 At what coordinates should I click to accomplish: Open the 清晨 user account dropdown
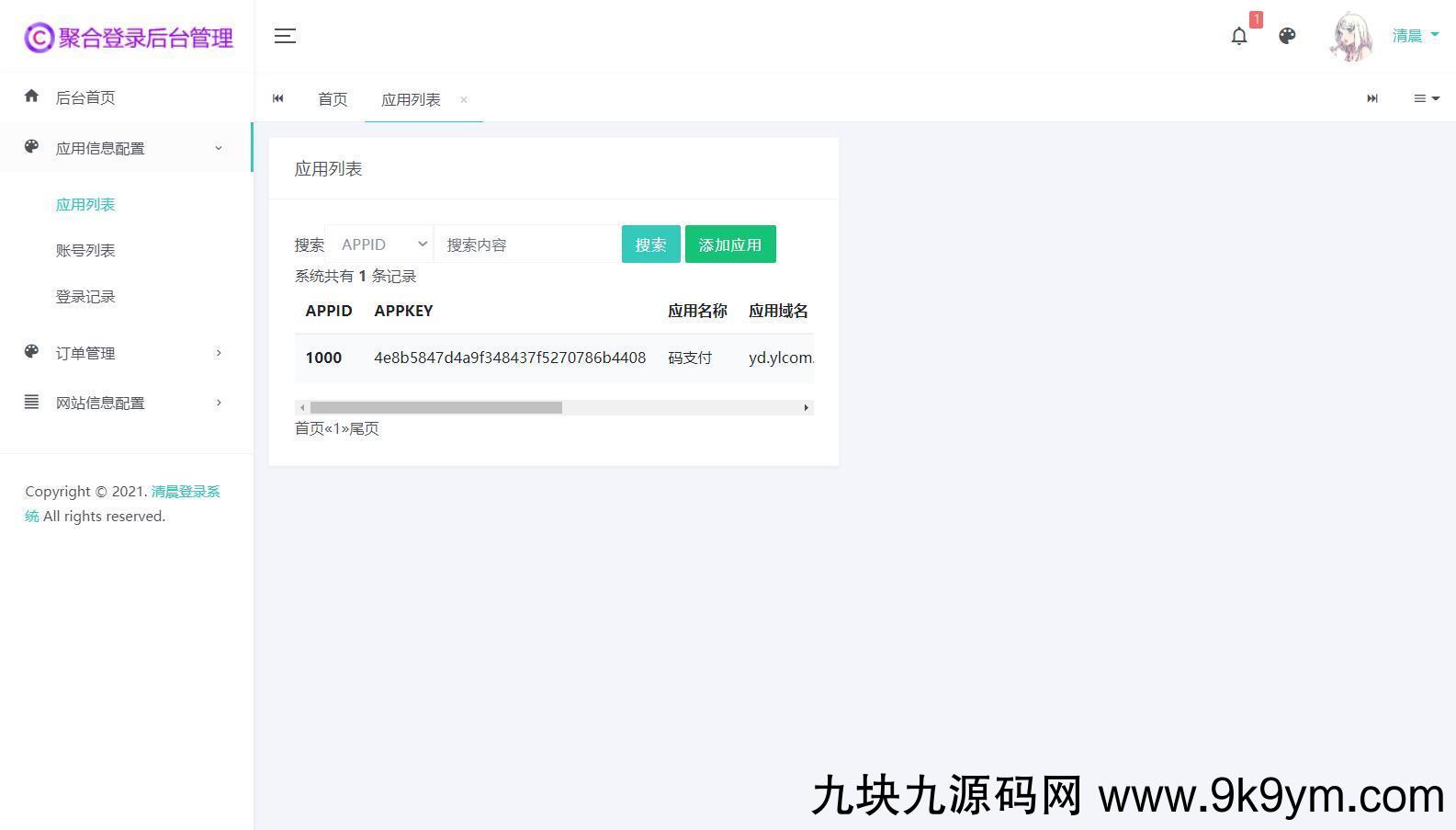(x=1415, y=36)
